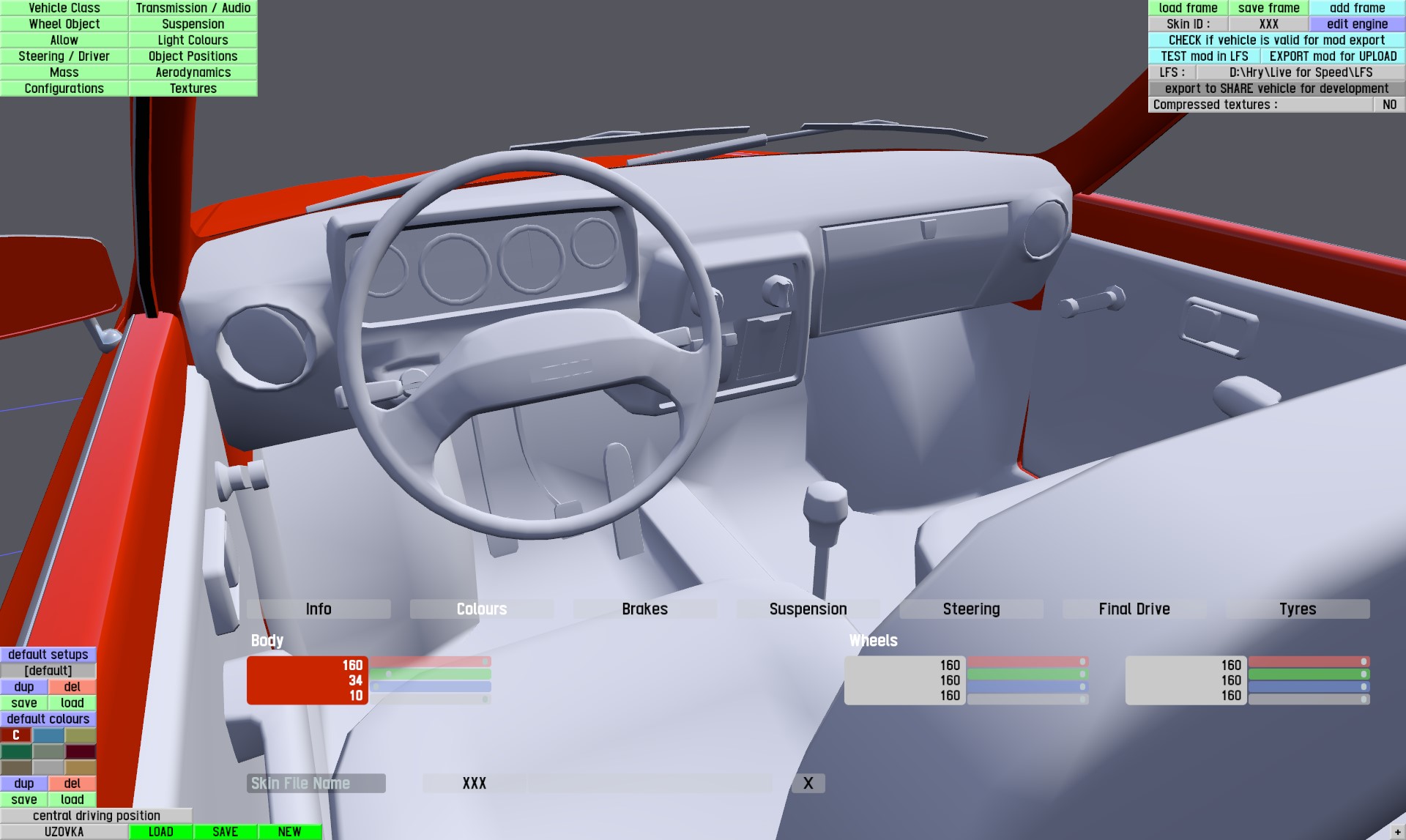1406x840 pixels.
Task: Click the LFS install path field
Action: point(1300,73)
